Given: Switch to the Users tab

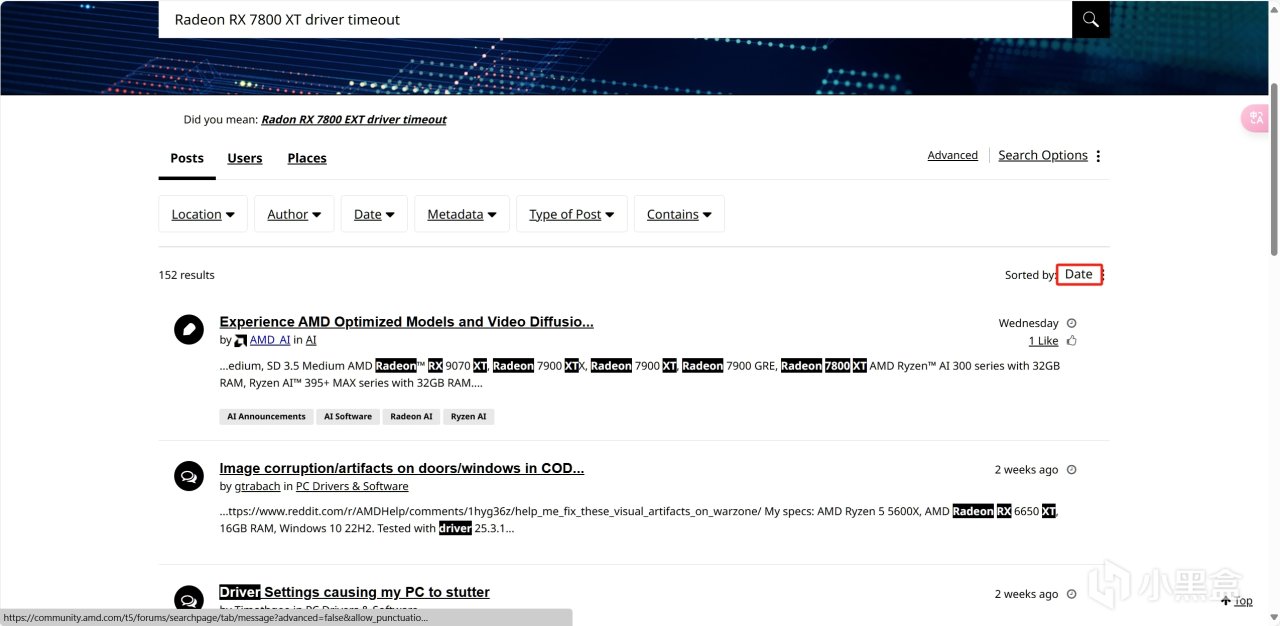Looking at the screenshot, I should (x=245, y=158).
